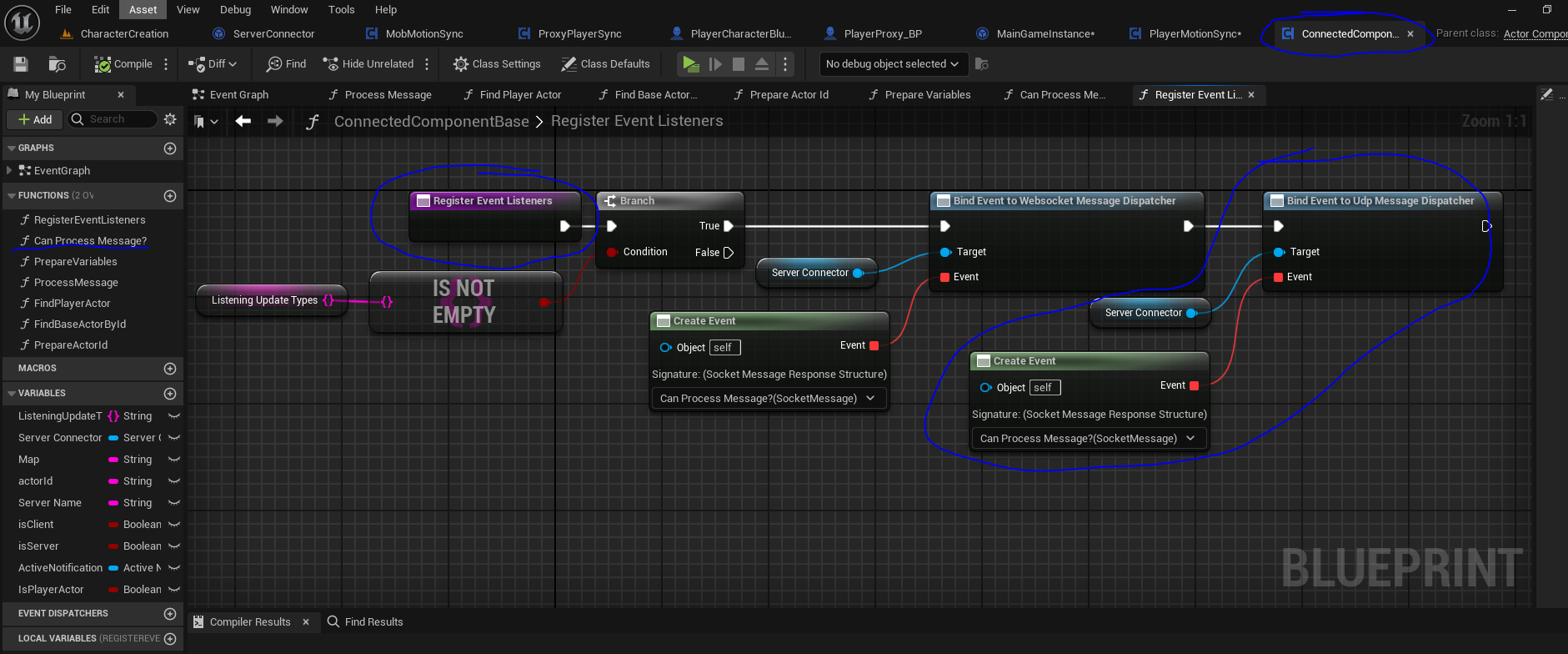The height and width of the screenshot is (654, 1568).
Task: Open Class Defaults
Action: pos(605,64)
